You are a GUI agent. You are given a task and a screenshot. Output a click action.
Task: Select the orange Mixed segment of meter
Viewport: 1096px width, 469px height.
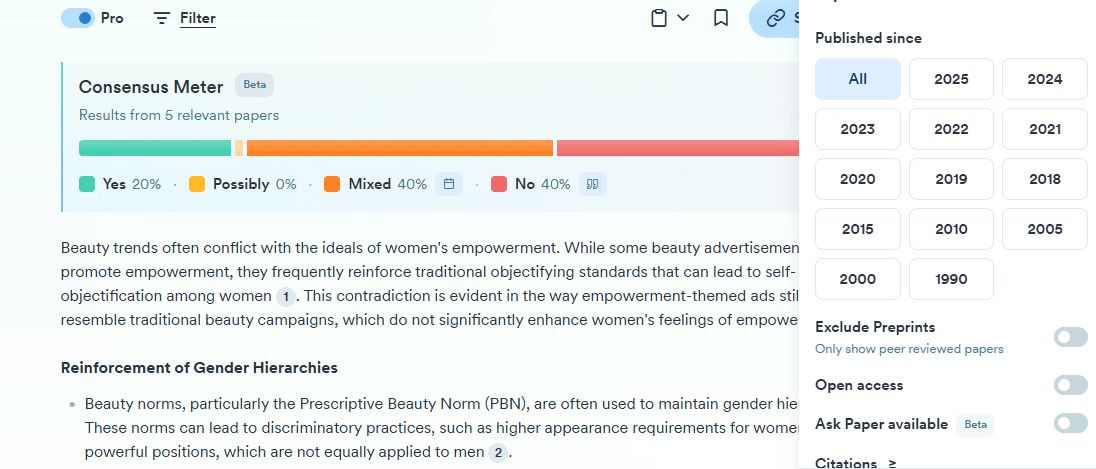pyautogui.click(x=400, y=148)
